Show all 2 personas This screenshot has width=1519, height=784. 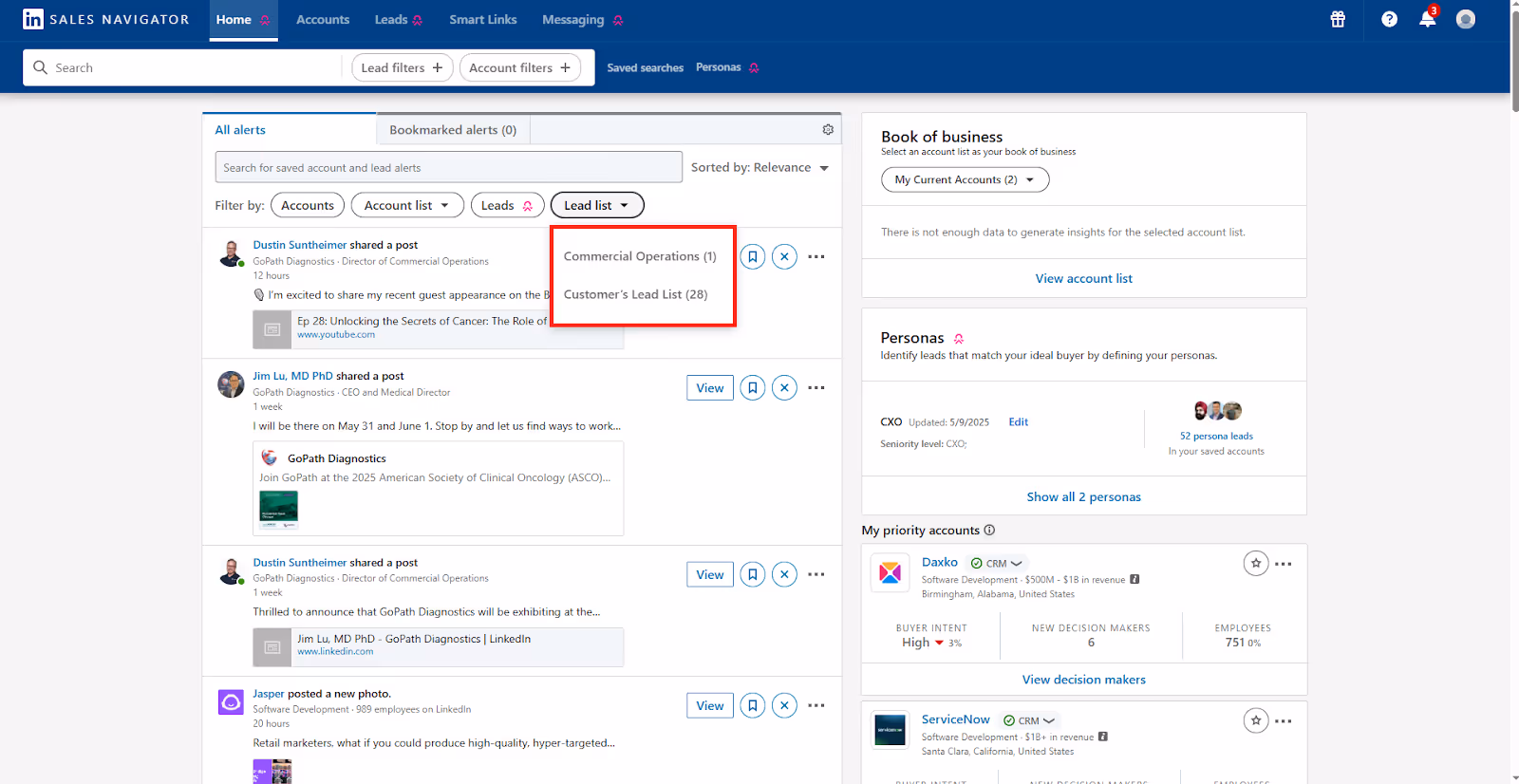pos(1083,496)
